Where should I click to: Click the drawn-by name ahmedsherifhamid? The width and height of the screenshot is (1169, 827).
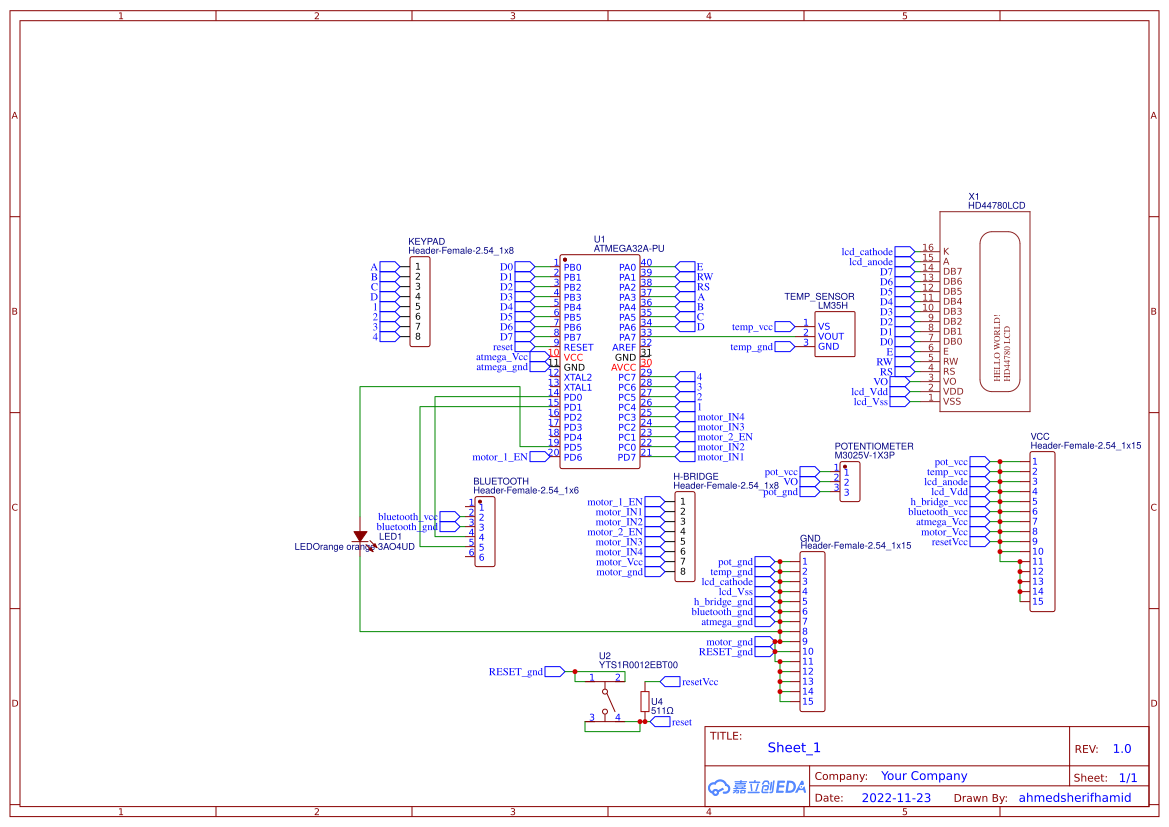point(1074,798)
